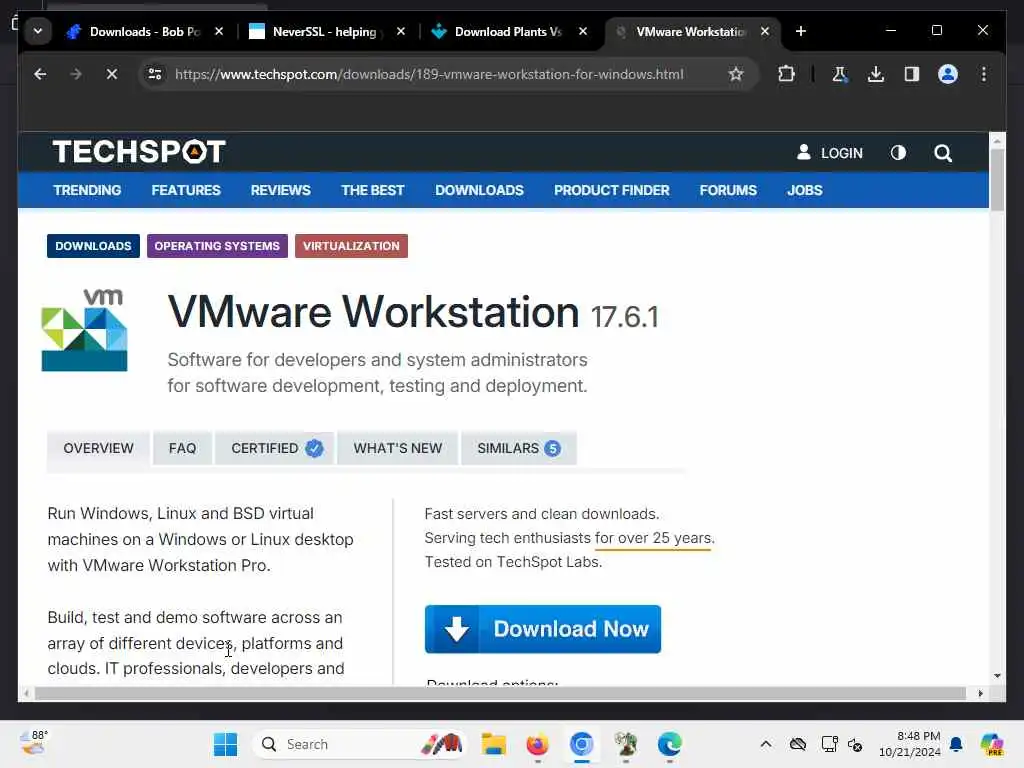1024x768 pixels.
Task: Select the WHAT'S NEW tab
Action: (398, 449)
